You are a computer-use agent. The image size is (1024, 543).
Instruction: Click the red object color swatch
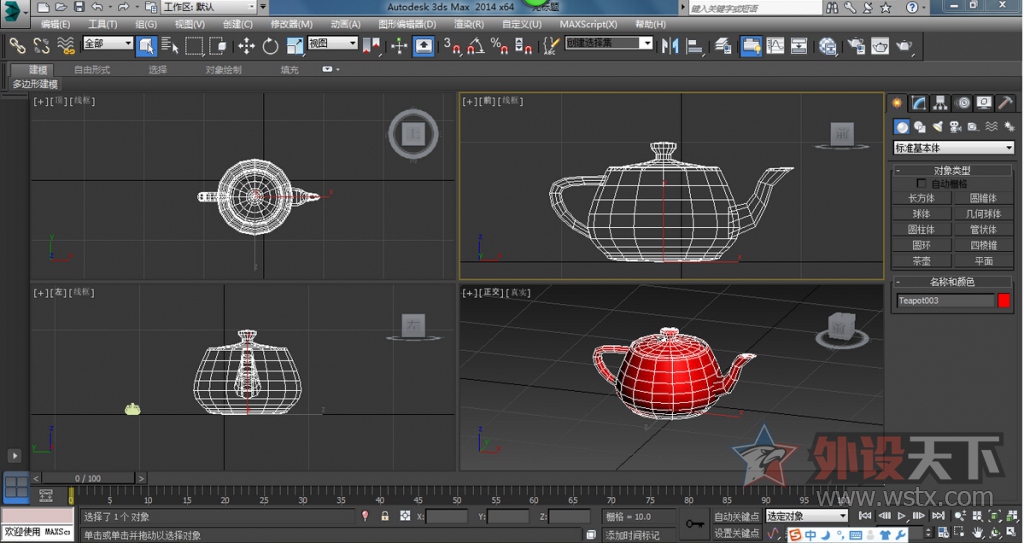(x=1004, y=300)
